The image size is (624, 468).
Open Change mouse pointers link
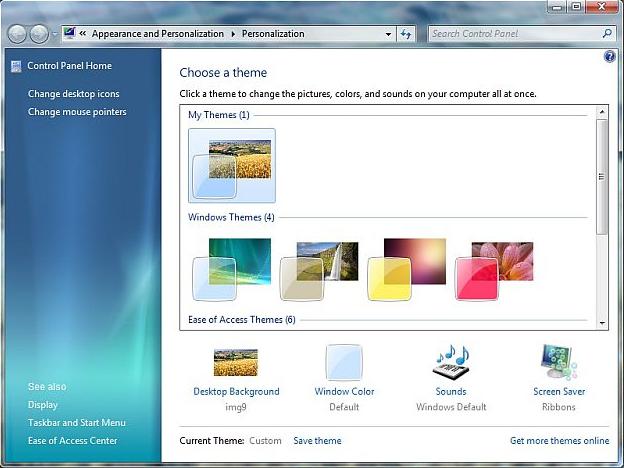(77, 112)
